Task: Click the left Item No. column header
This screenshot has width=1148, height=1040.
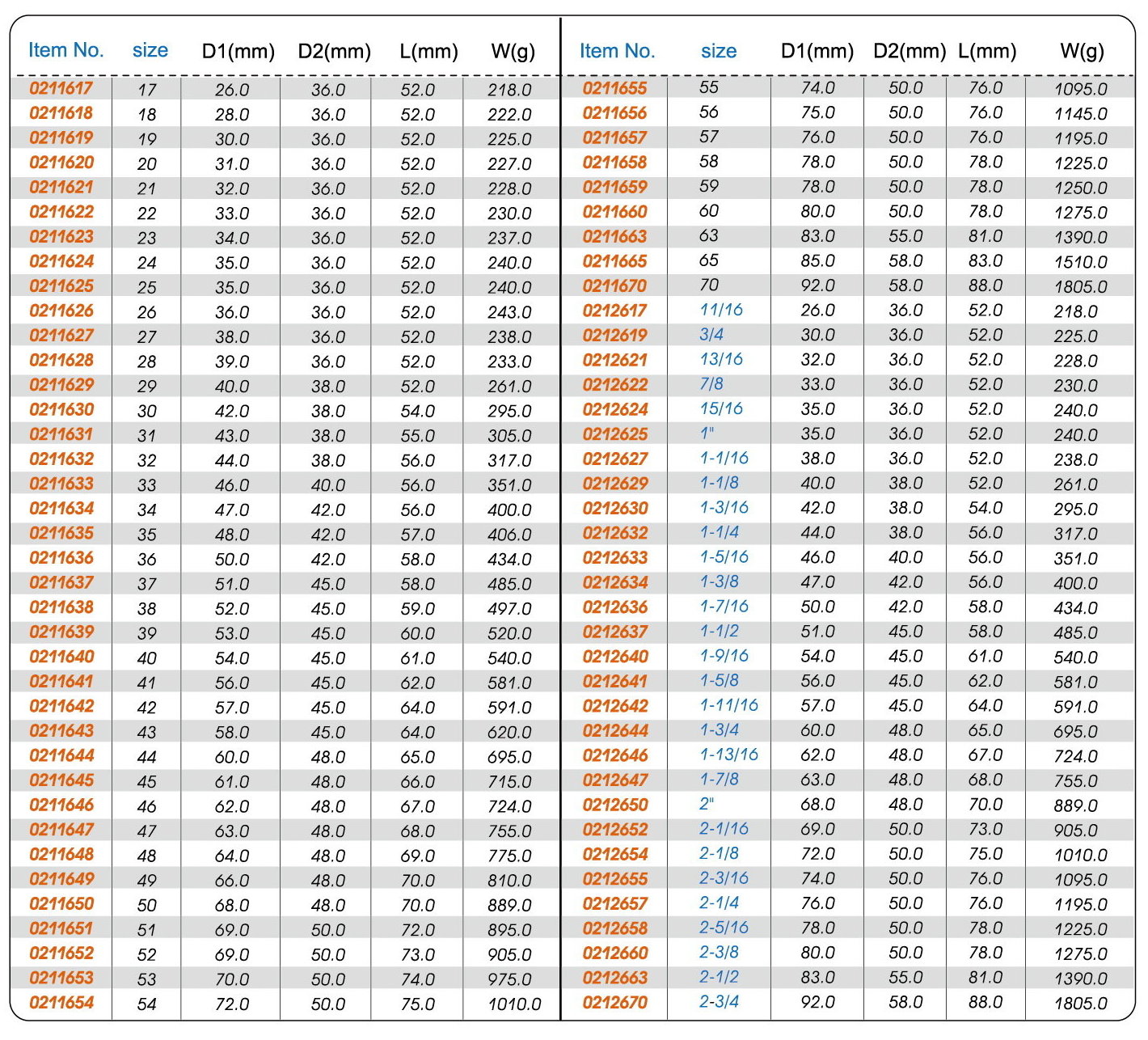Action: tap(66, 50)
